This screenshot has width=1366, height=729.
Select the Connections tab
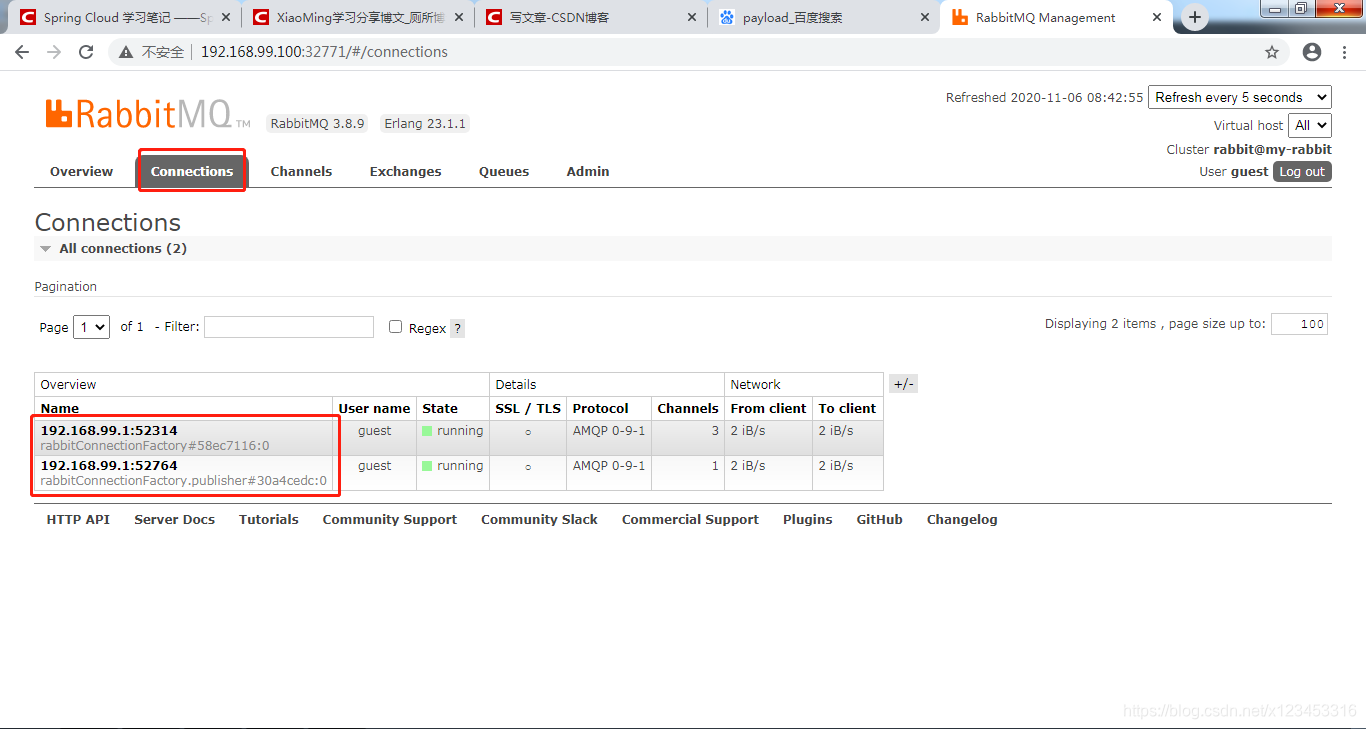pos(192,171)
